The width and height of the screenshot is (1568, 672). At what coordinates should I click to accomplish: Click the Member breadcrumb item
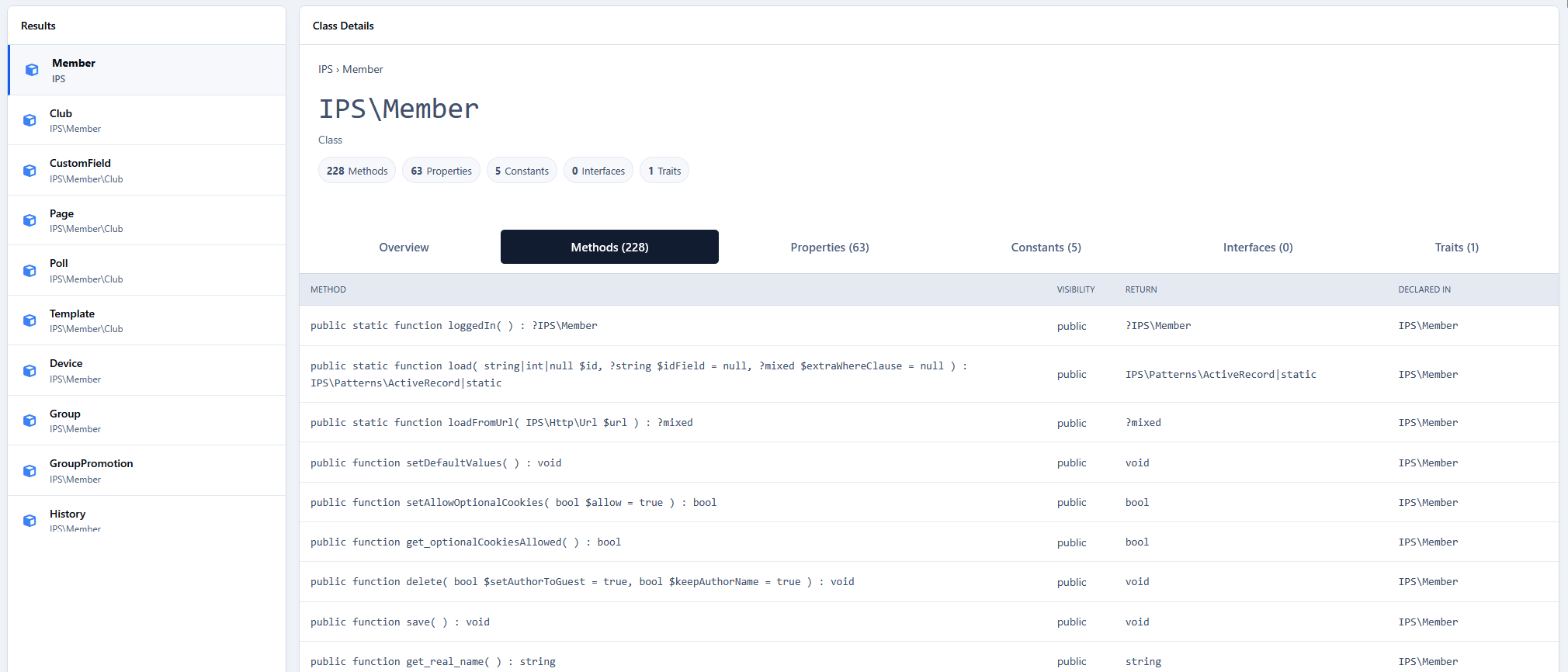click(x=363, y=69)
